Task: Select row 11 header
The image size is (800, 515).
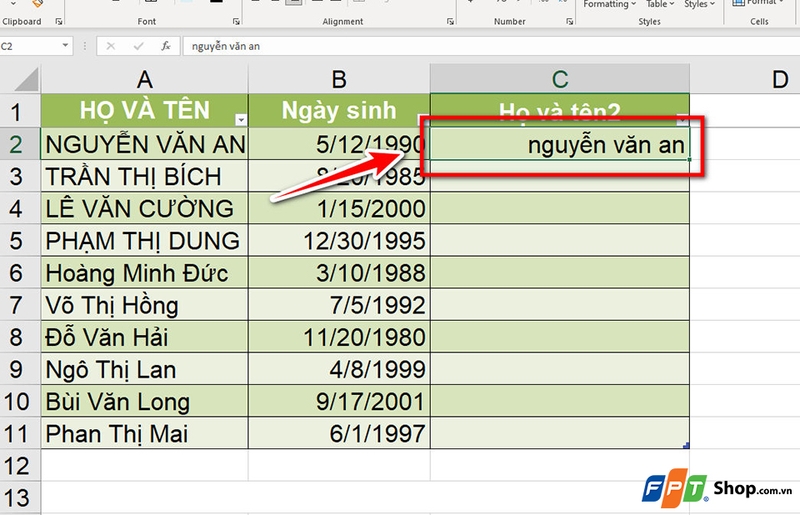Action: [20, 433]
